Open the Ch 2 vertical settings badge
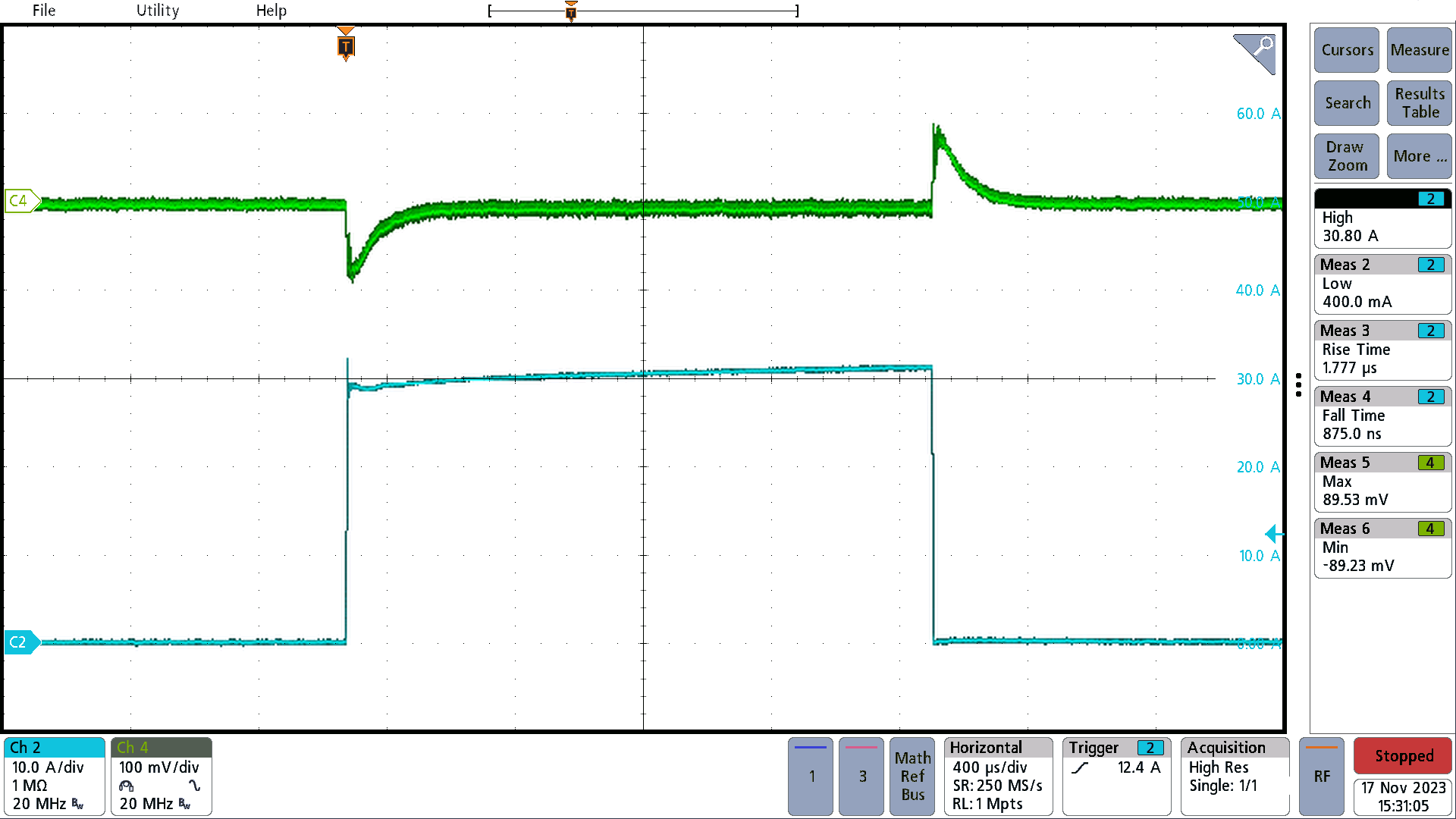This screenshot has height=819, width=1456. [x=54, y=776]
